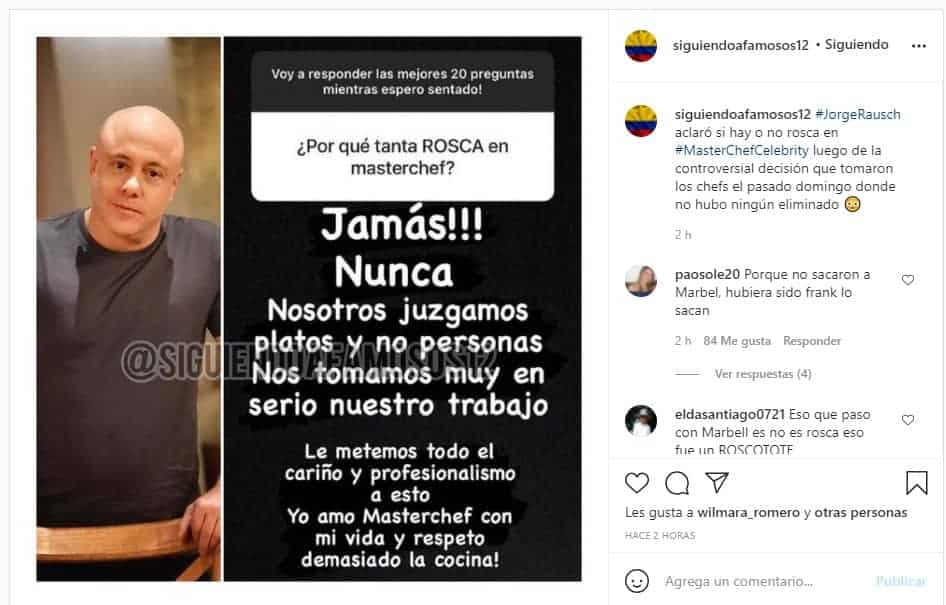Open the #JorgeRausch hashtag
The width and height of the screenshot is (946, 605).
point(857,114)
